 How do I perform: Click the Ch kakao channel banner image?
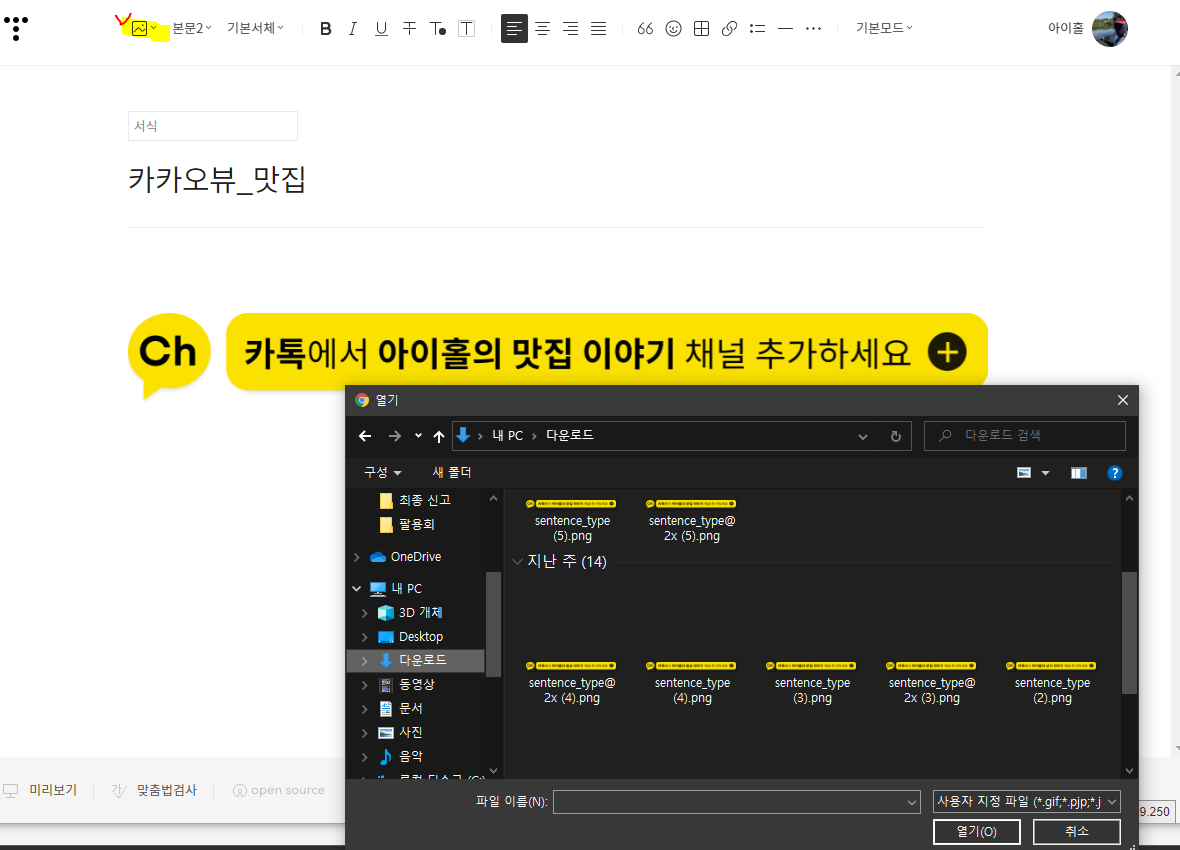click(x=558, y=354)
